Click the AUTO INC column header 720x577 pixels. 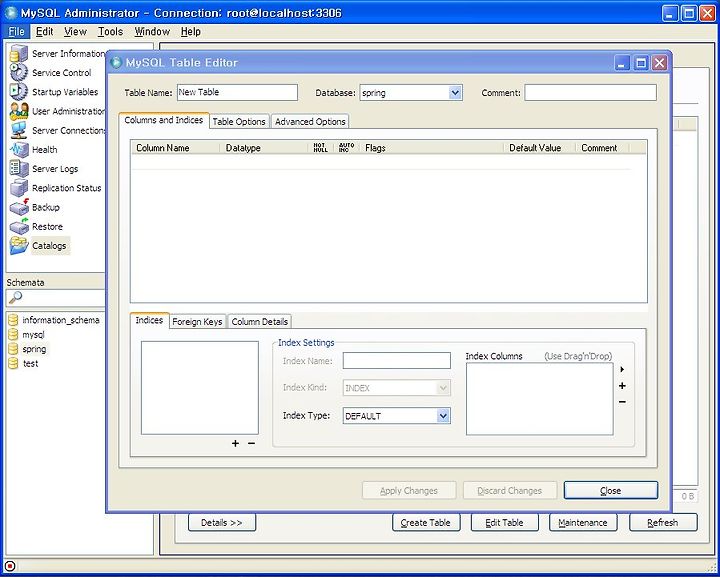click(347, 148)
